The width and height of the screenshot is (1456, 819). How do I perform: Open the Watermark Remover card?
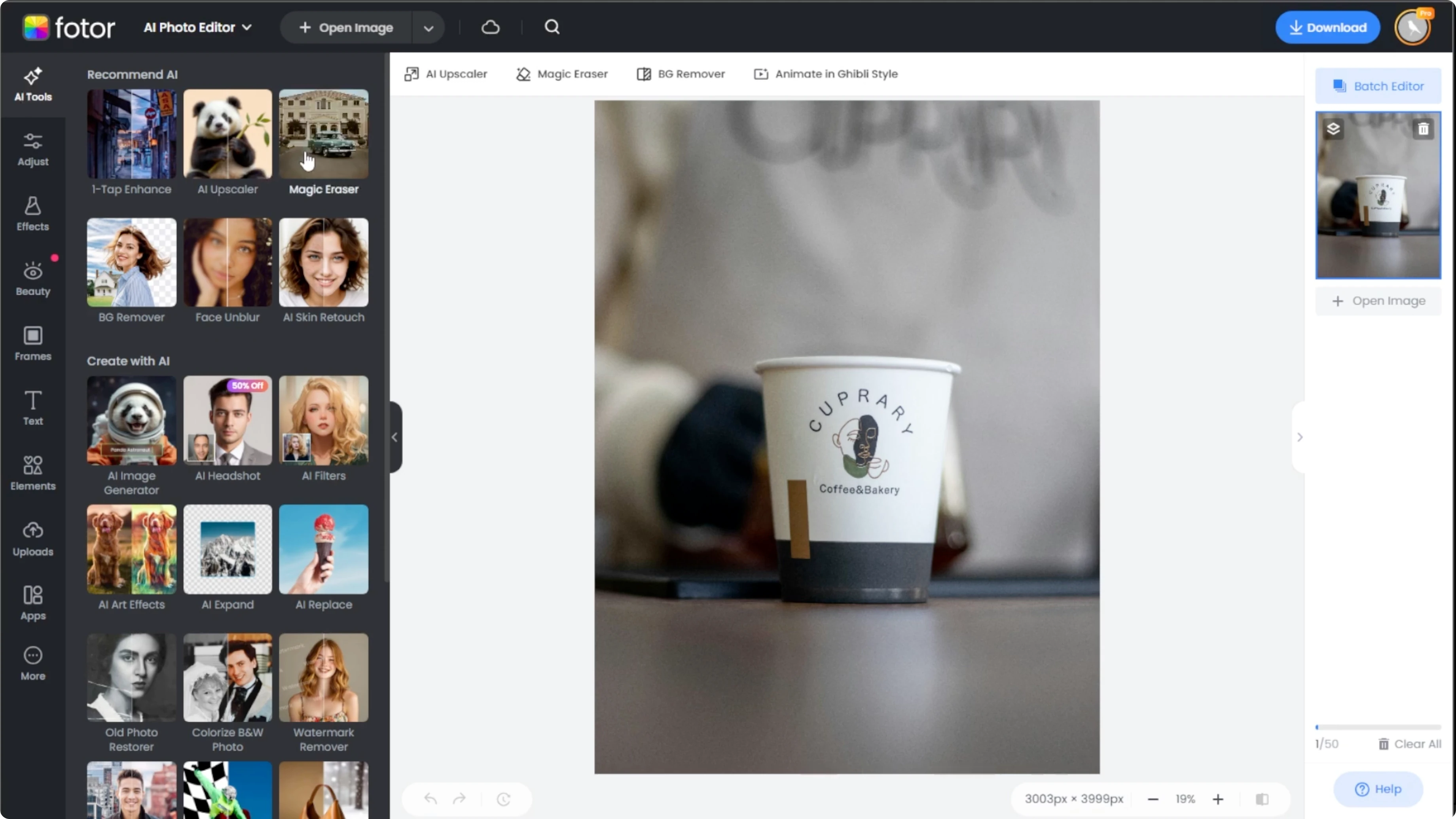pos(323,694)
